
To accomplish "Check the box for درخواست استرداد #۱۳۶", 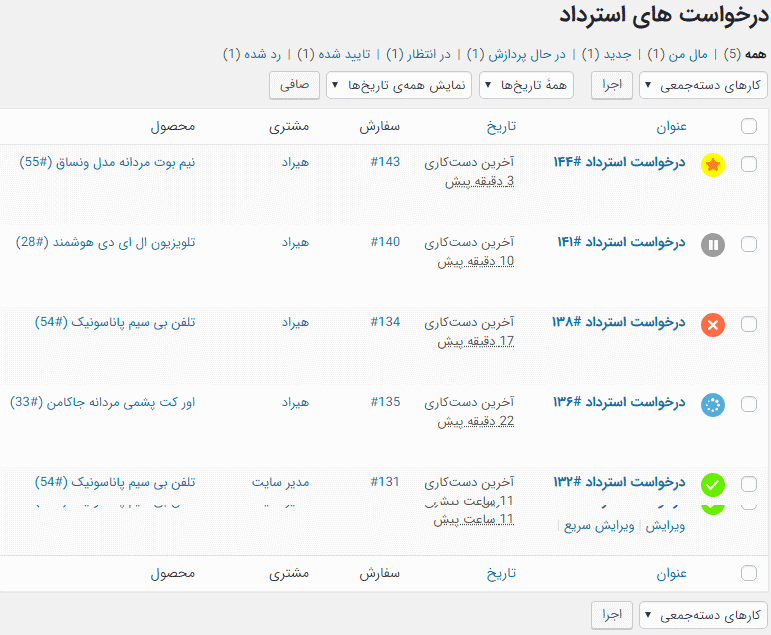I will pyautogui.click(x=748, y=404).
